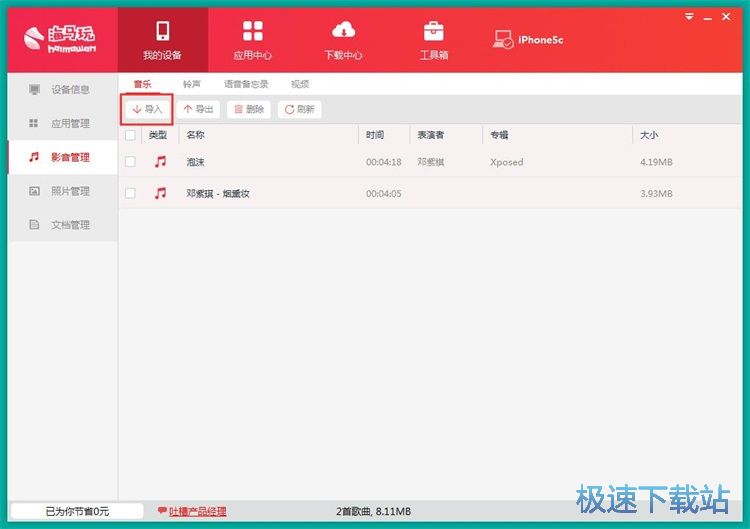The width and height of the screenshot is (750, 529).
Task: Click the 刷新 refresh button
Action: click(x=299, y=110)
